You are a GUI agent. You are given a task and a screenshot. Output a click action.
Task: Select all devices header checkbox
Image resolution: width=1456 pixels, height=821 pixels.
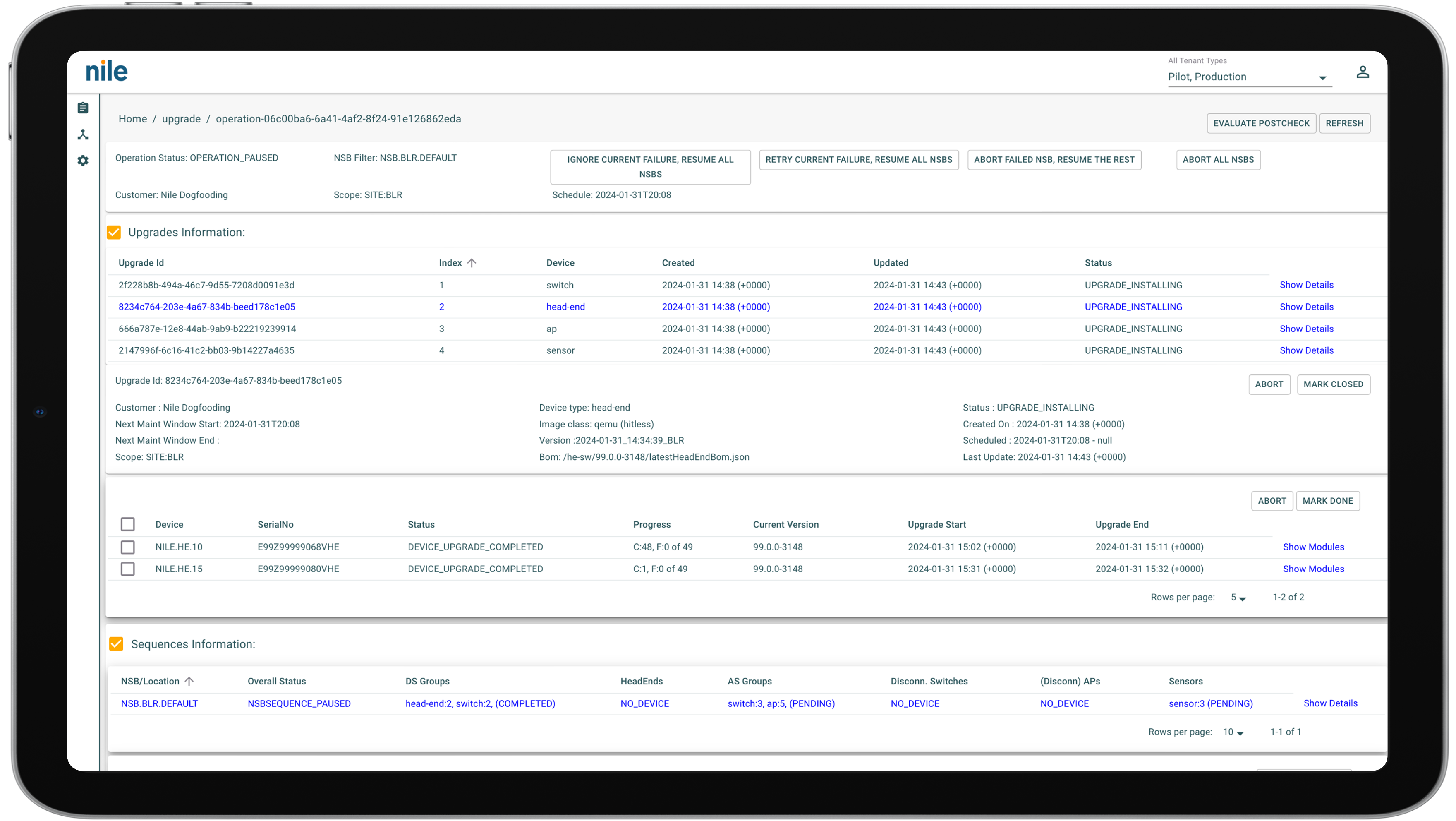click(128, 524)
